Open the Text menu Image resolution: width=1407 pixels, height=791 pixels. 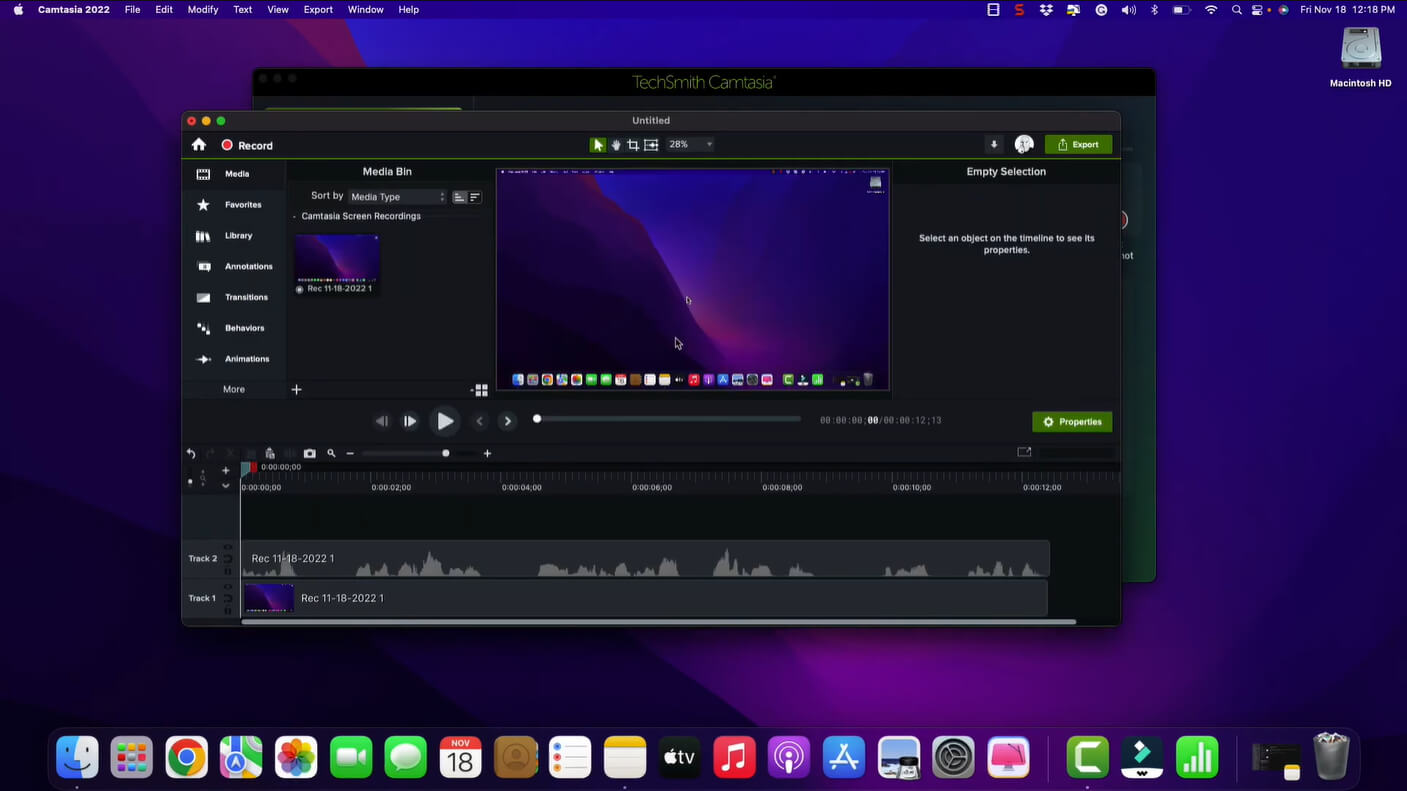pos(243,9)
